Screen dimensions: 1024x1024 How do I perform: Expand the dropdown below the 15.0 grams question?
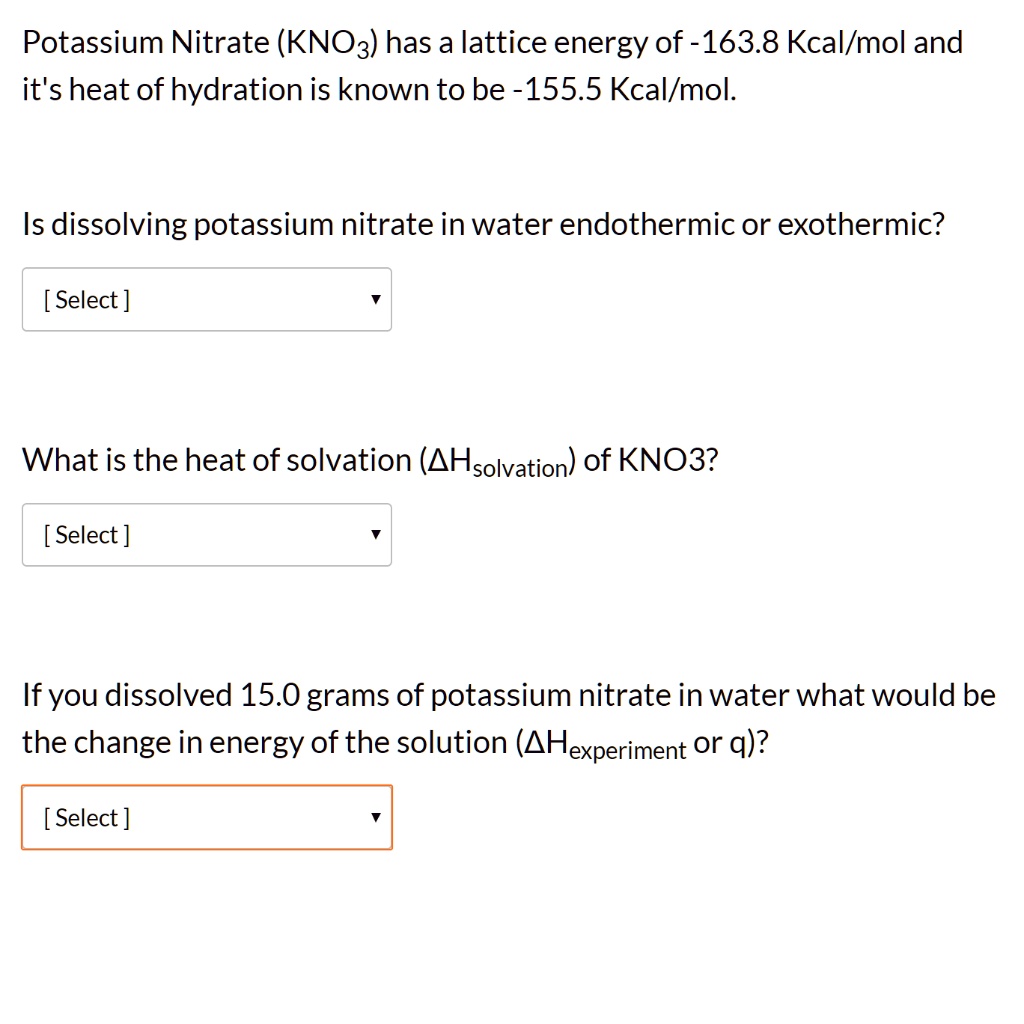(207, 817)
